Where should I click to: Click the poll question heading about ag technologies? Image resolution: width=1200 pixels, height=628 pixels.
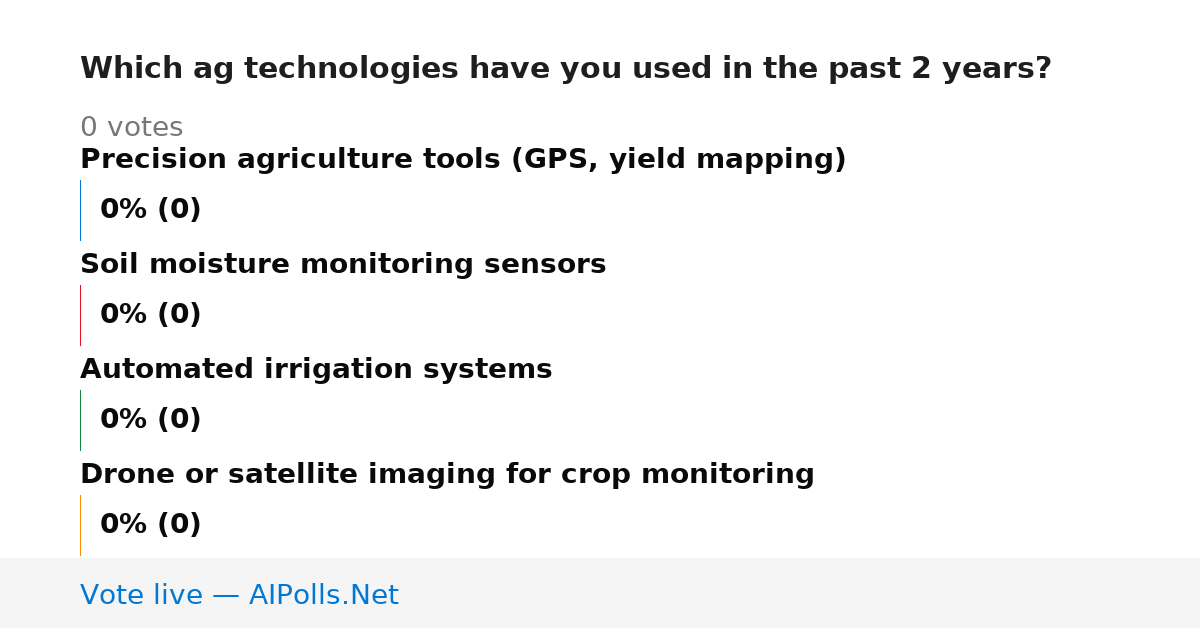click(x=566, y=69)
